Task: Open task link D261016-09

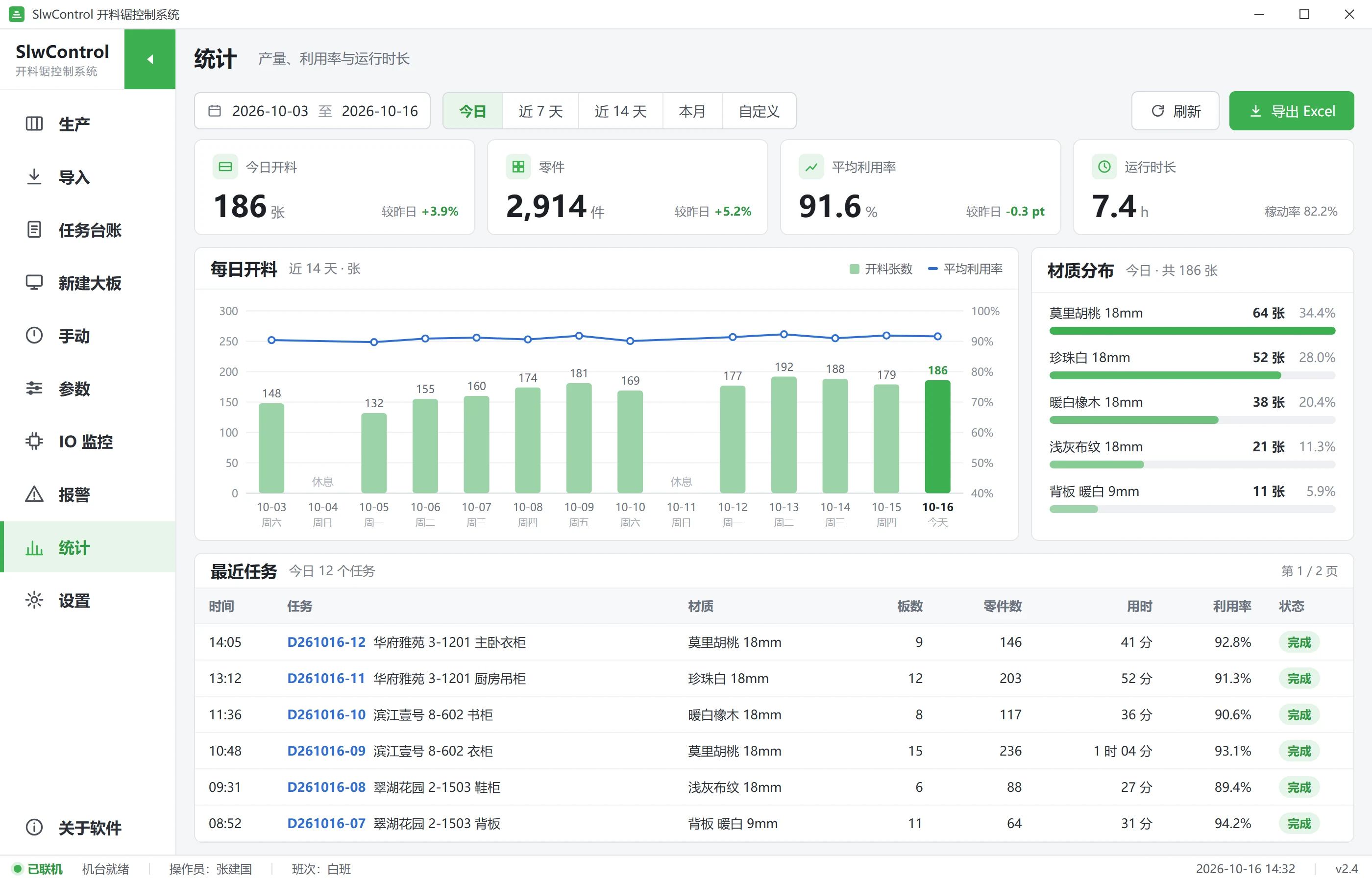Action: pyautogui.click(x=326, y=751)
